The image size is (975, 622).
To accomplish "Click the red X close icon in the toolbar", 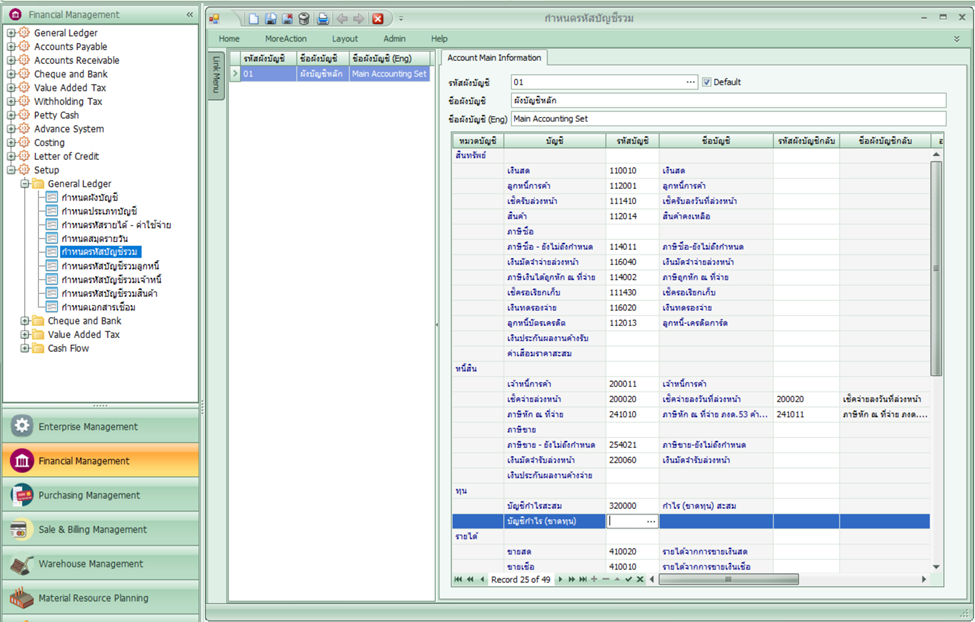I will 378,19.
